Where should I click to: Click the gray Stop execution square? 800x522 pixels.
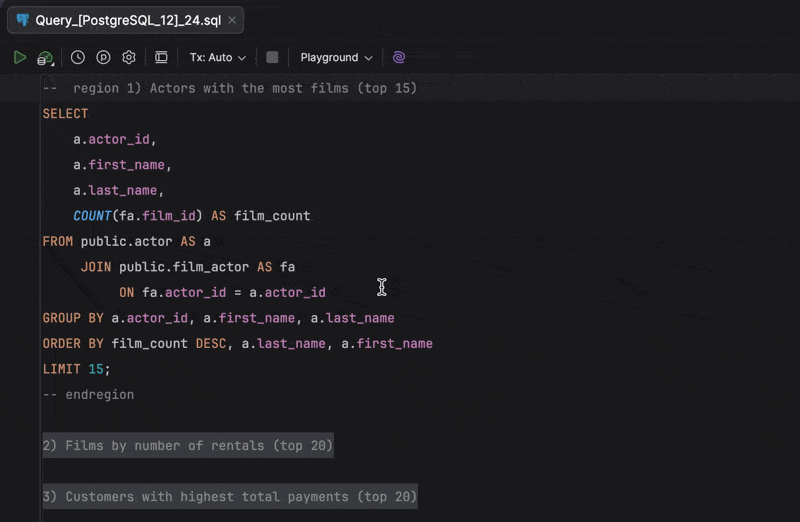[x=272, y=58]
